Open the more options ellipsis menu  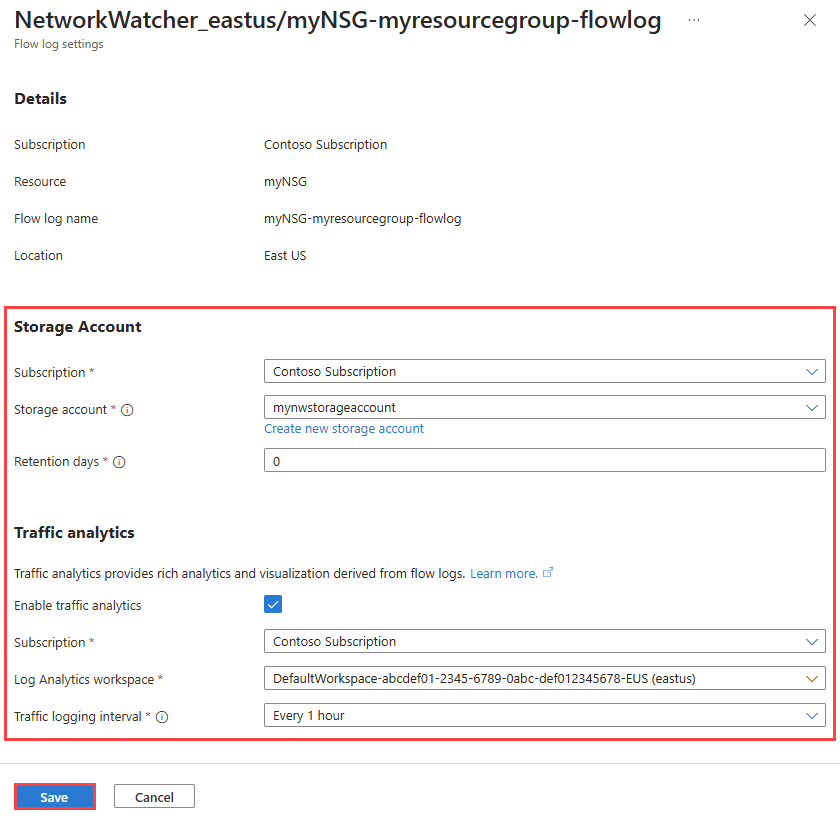point(694,20)
